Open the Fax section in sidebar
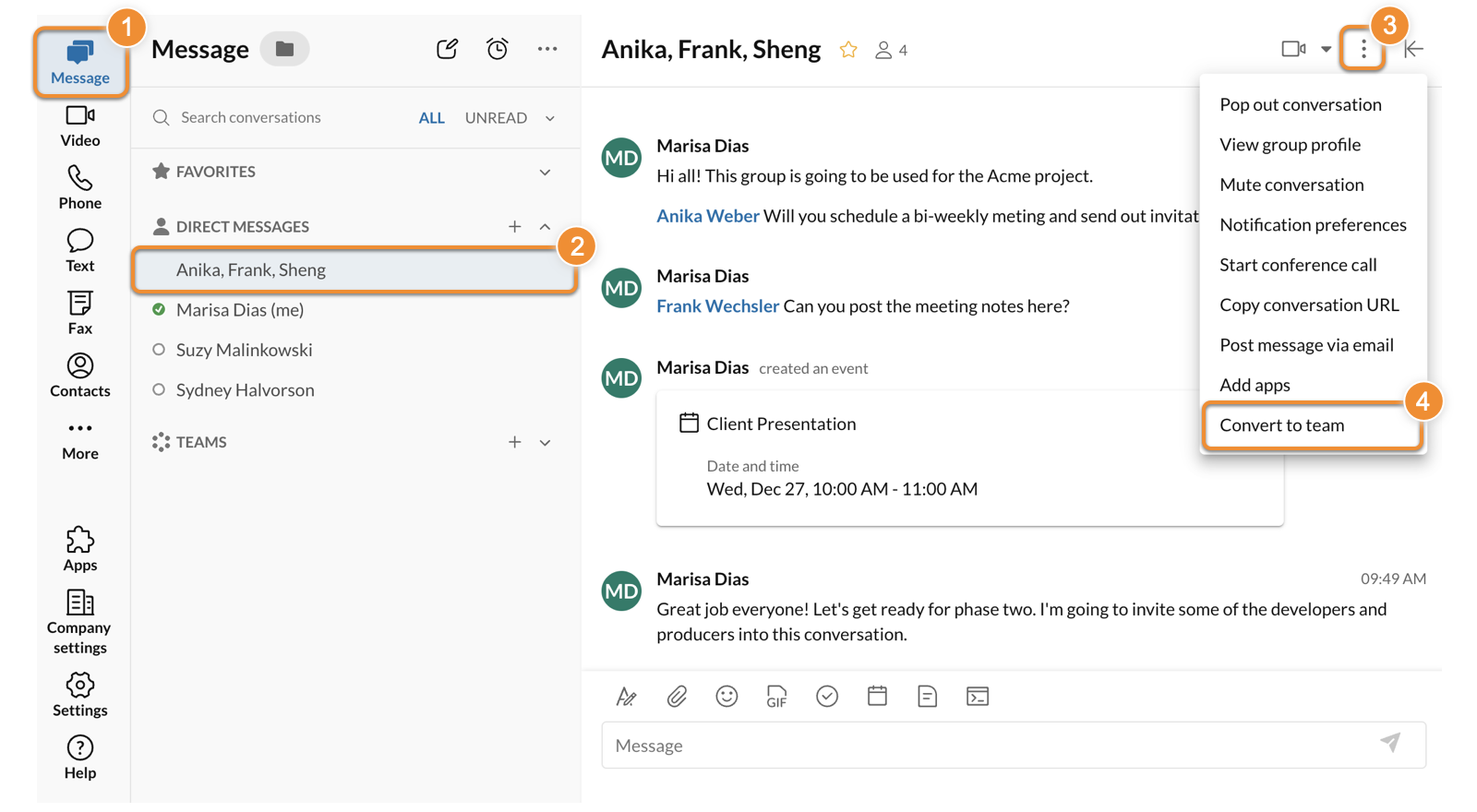 pos(79,314)
